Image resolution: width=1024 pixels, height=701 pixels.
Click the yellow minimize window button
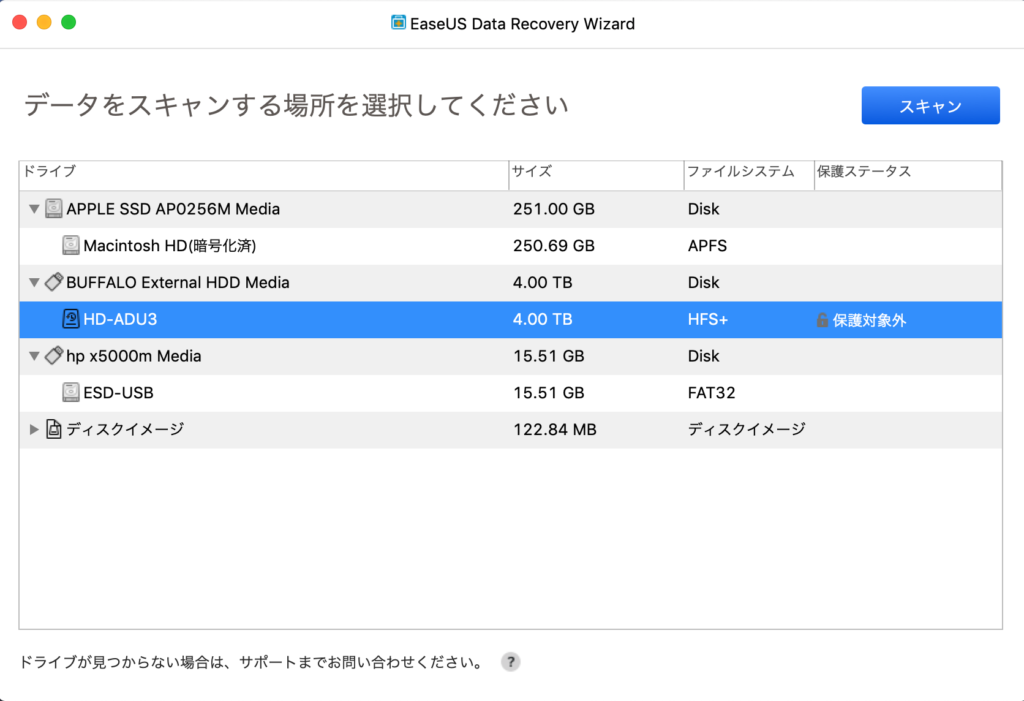(x=44, y=22)
